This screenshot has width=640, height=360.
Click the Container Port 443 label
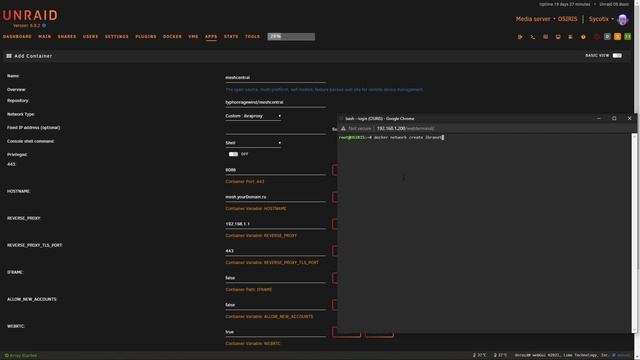point(245,182)
